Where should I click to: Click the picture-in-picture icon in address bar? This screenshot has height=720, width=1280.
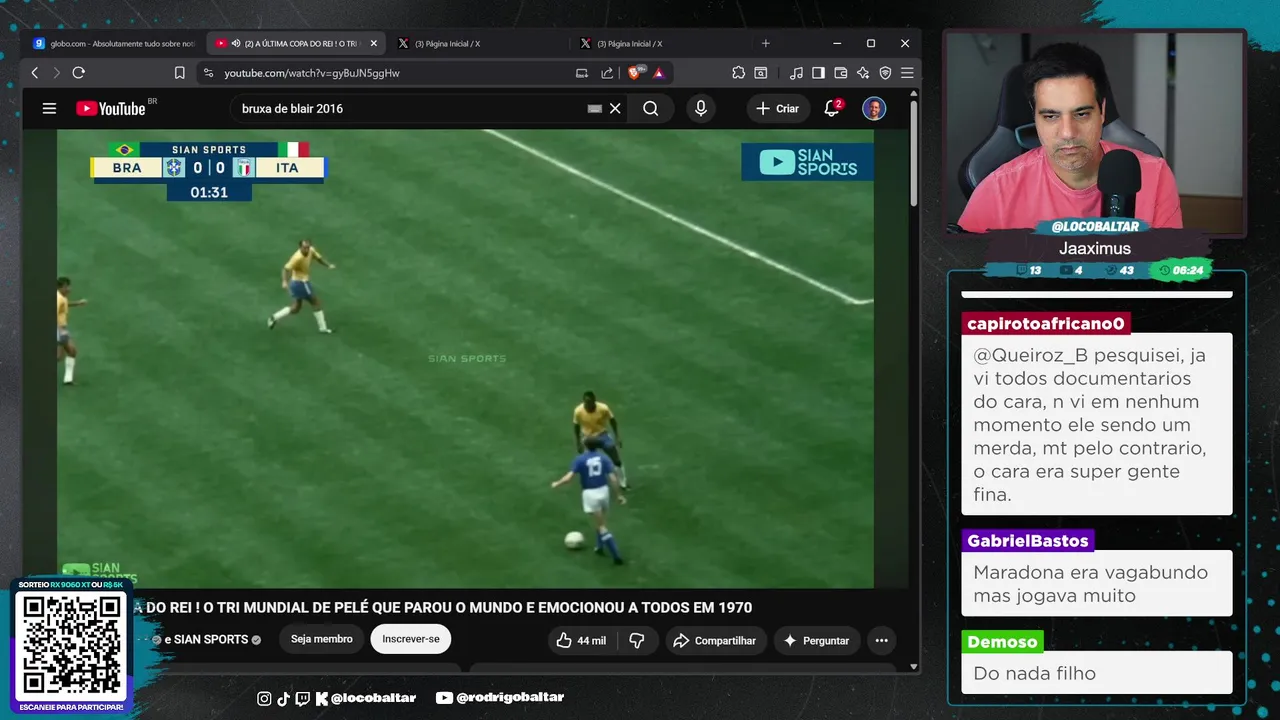pos(582,73)
